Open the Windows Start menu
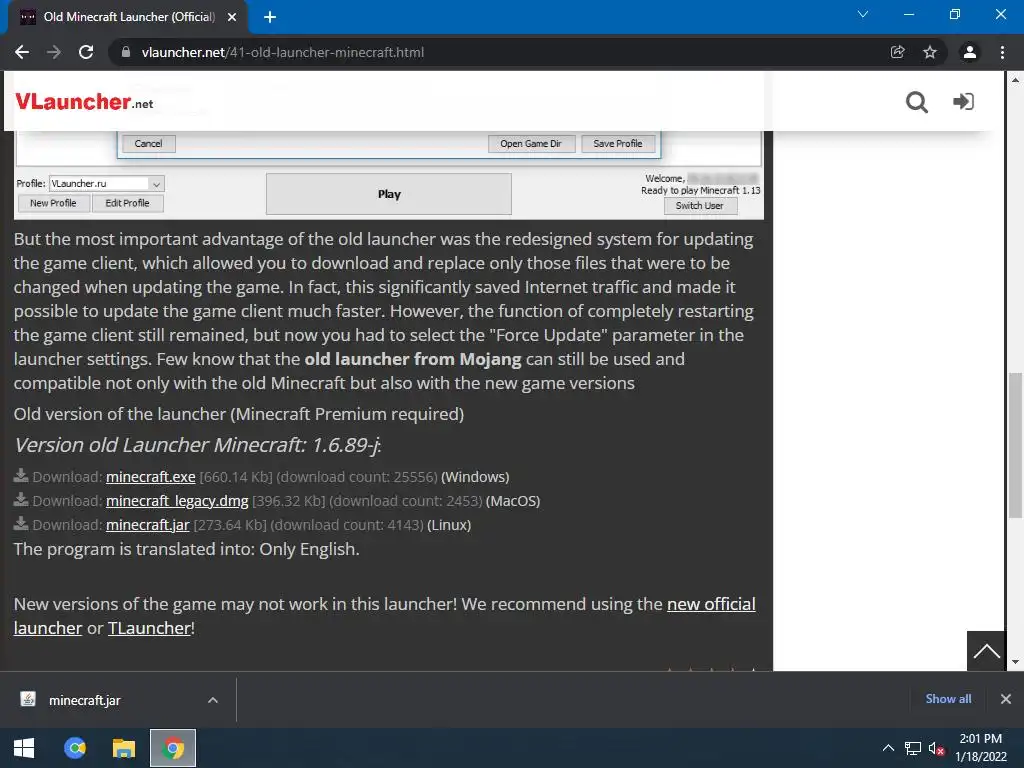 (24, 748)
